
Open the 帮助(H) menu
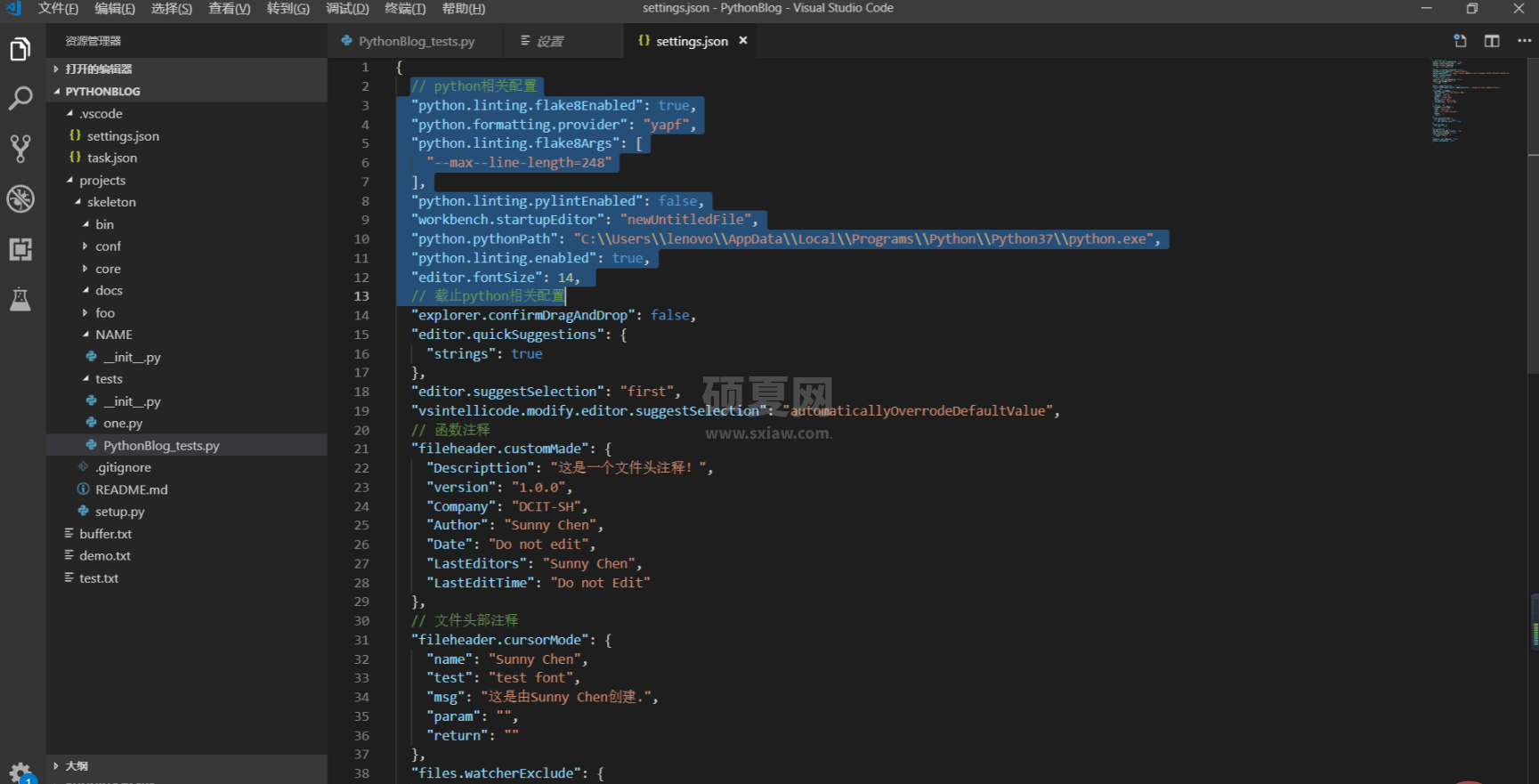point(464,9)
